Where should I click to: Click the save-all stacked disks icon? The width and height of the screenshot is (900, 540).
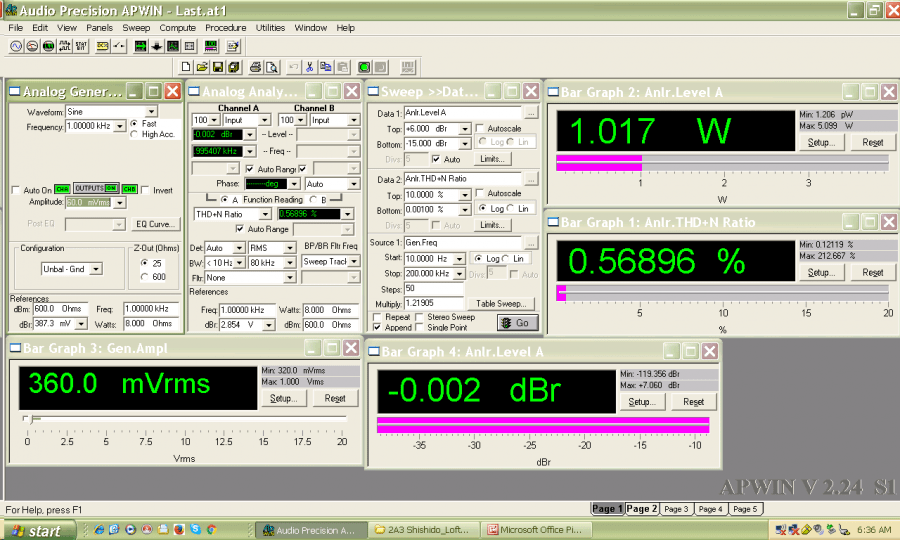point(234,67)
